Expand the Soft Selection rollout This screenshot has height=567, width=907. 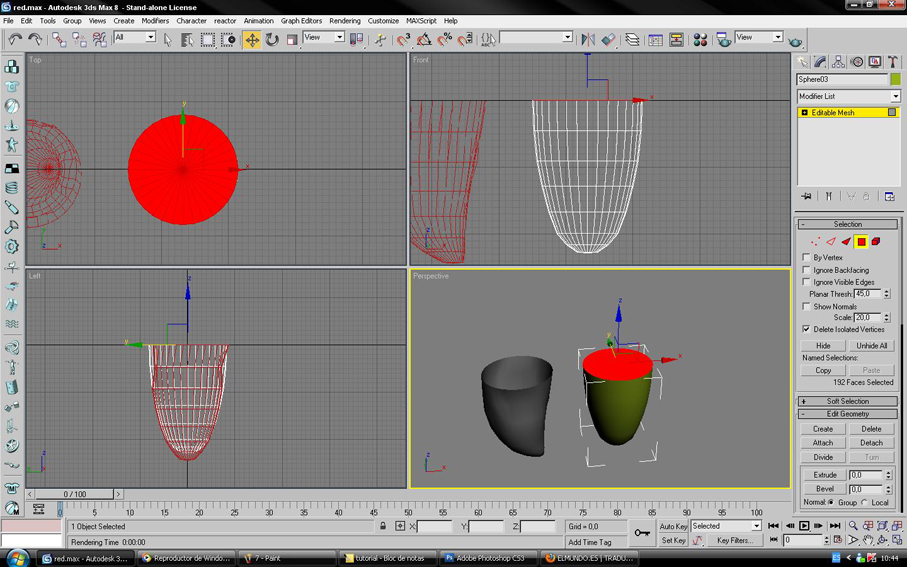coord(848,401)
